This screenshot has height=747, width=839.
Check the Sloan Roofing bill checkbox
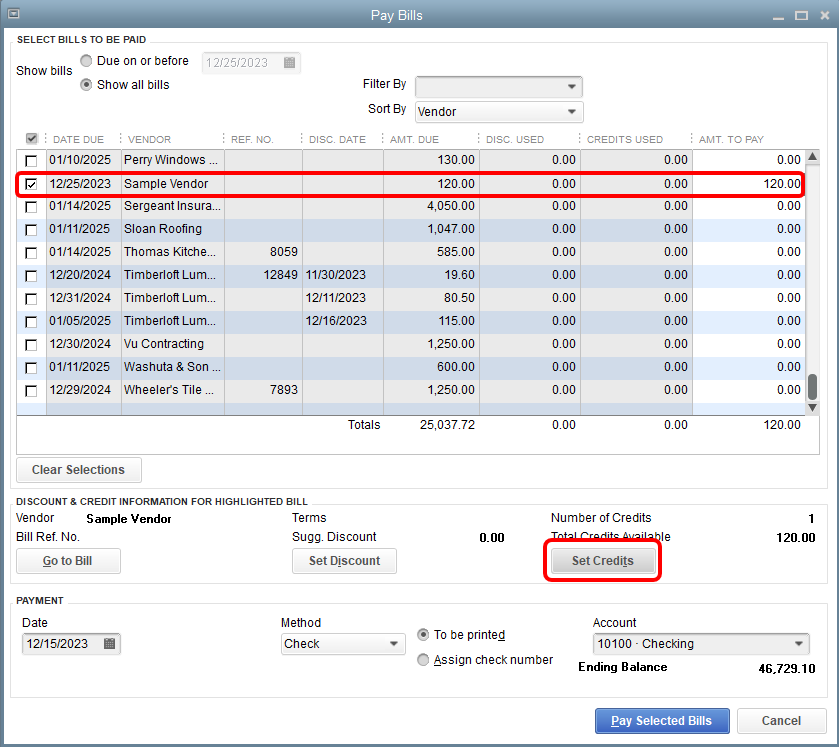point(32,230)
